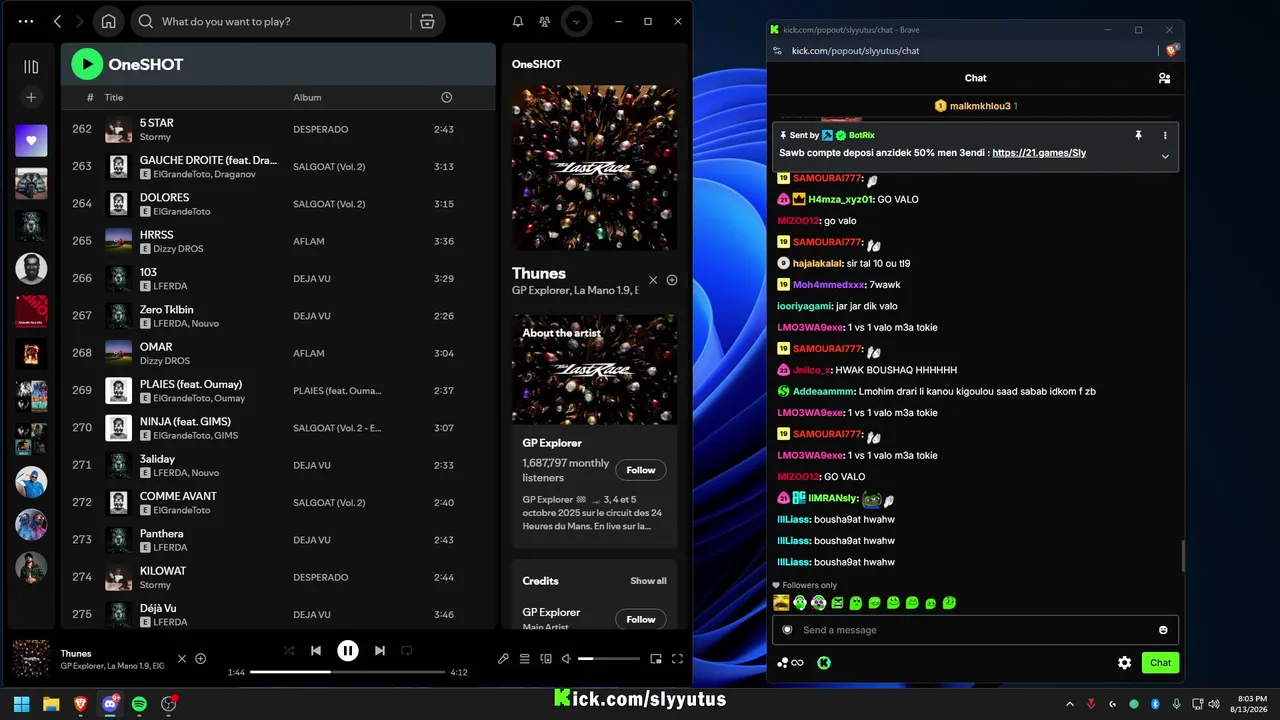
Task: Open the Thunes album cover in Now Playing panel
Action: 594,167
